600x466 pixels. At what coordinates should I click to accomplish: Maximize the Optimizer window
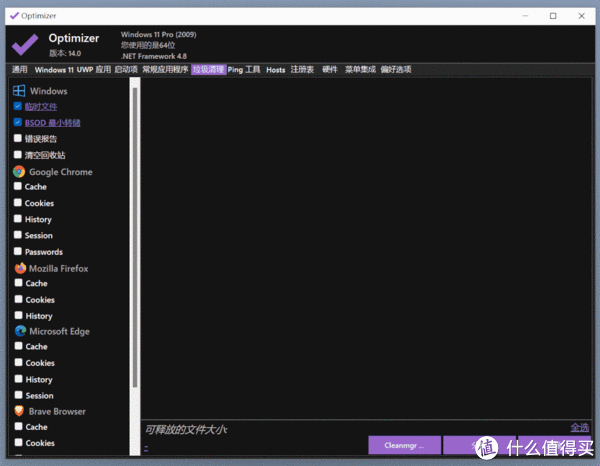pos(553,16)
